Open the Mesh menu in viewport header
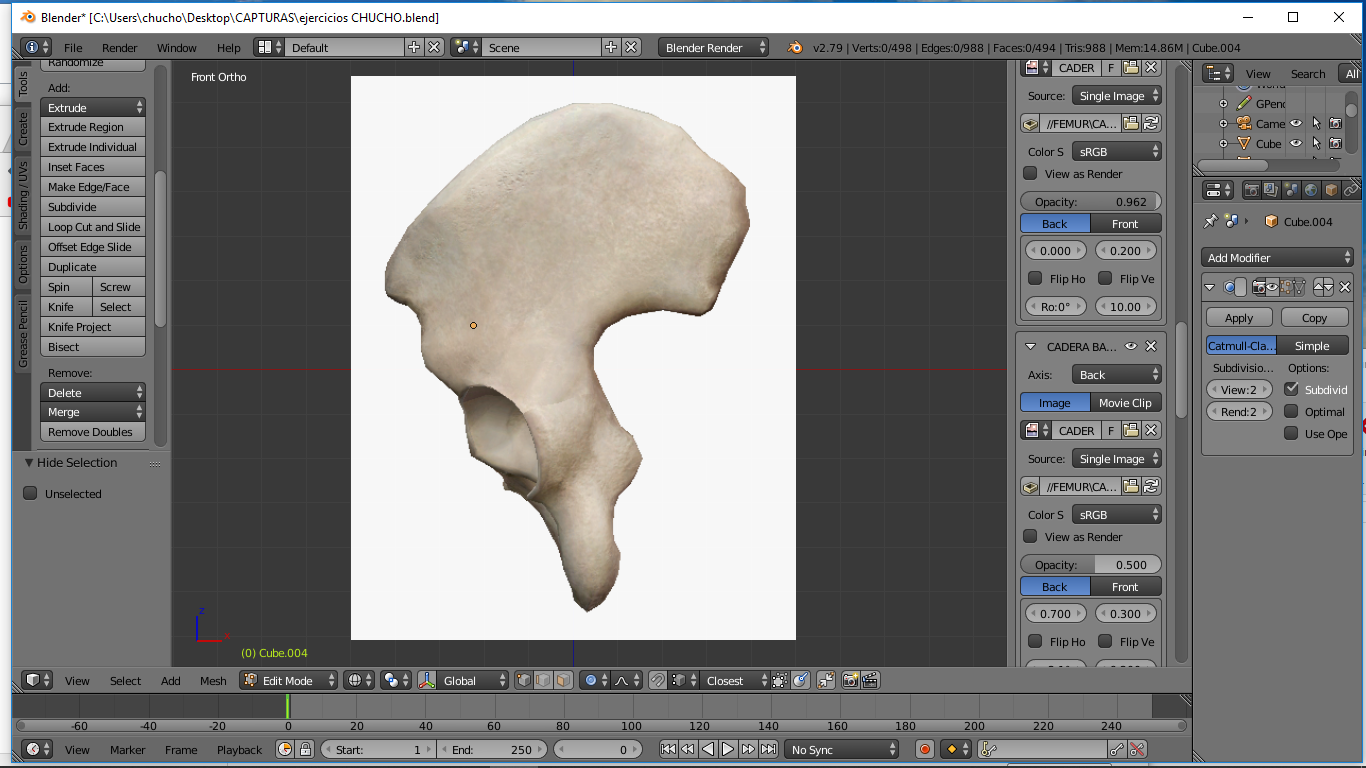This screenshot has width=1366, height=768. (x=213, y=681)
